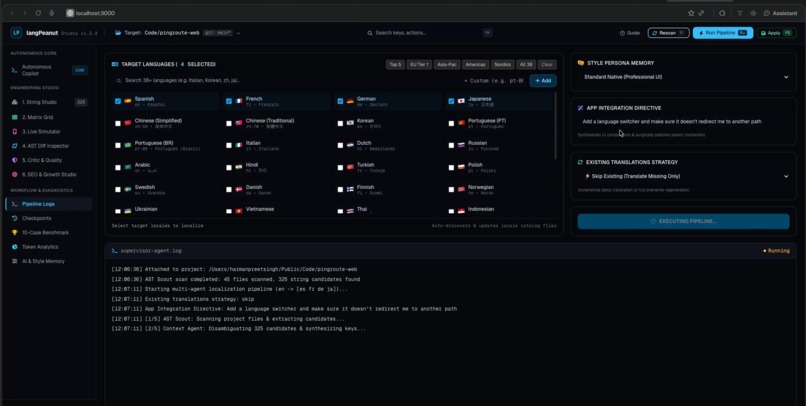The image size is (806, 406).
Task: Click the Running status indicator
Action: coord(776,251)
